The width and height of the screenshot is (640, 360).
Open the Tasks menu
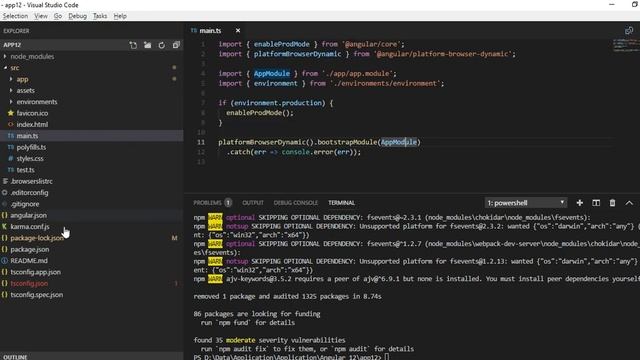point(100,16)
